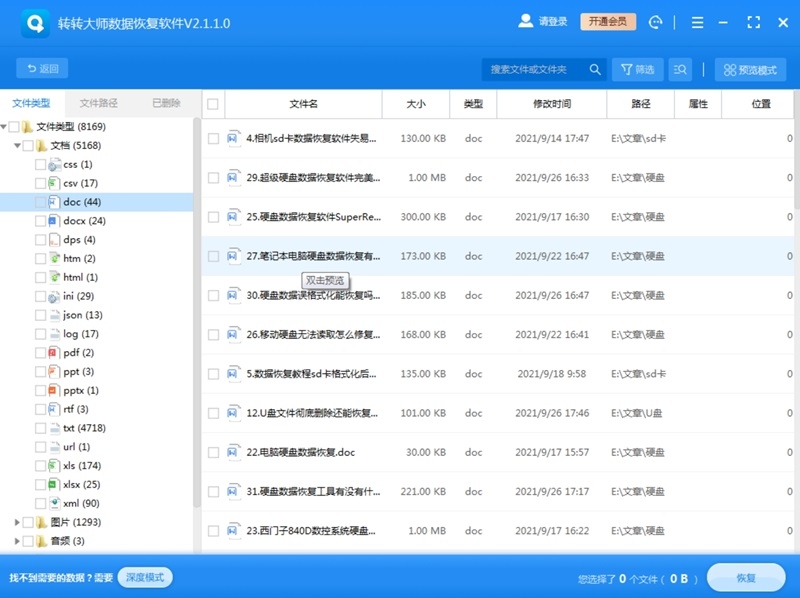Viewport: 800px width, 598px height.
Task: Open advanced search icon beside the filter
Action: click(679, 69)
